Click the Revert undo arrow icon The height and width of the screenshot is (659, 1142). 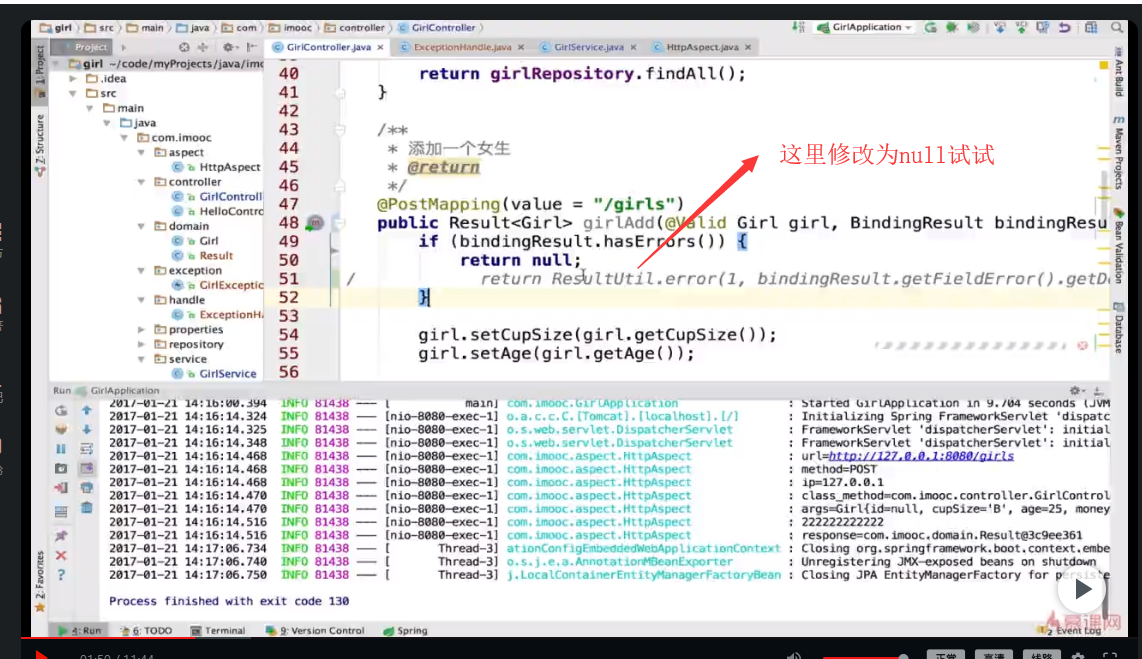pos(1065,28)
